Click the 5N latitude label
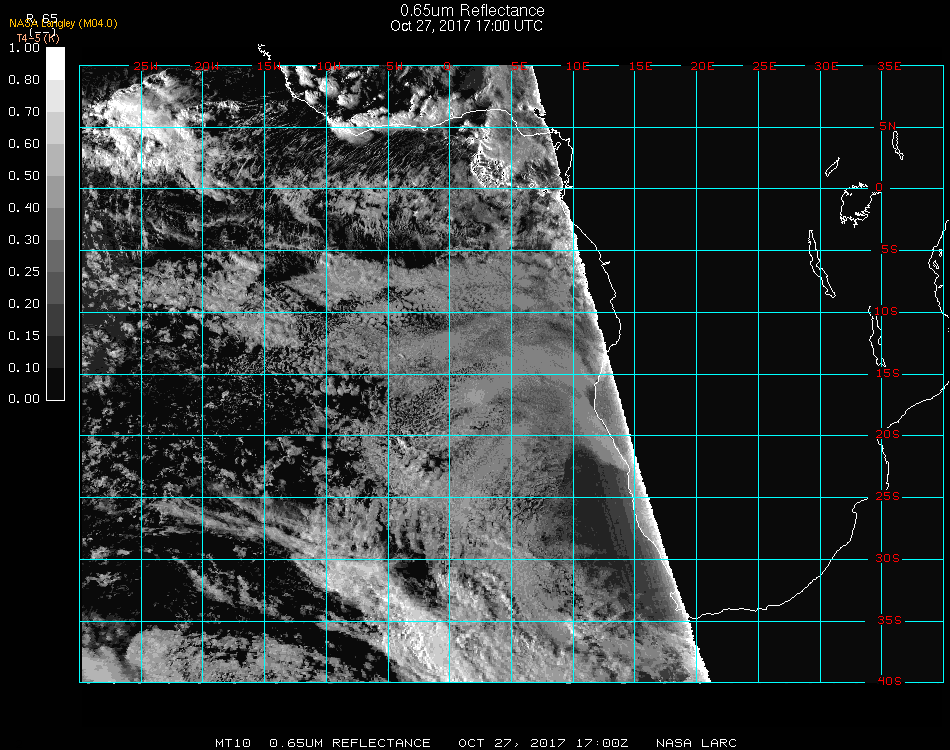 [888, 126]
